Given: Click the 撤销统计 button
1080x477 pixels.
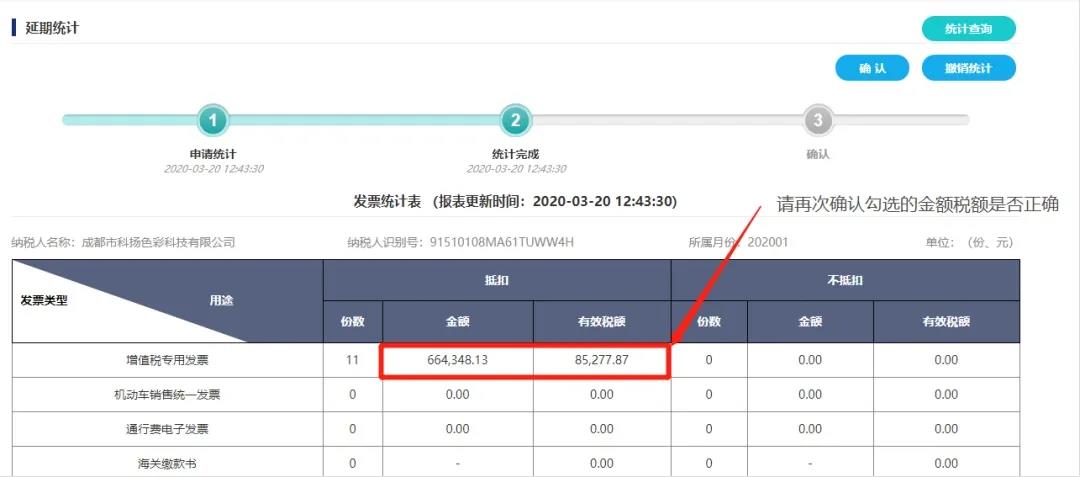Looking at the screenshot, I should pyautogui.click(x=968, y=68).
